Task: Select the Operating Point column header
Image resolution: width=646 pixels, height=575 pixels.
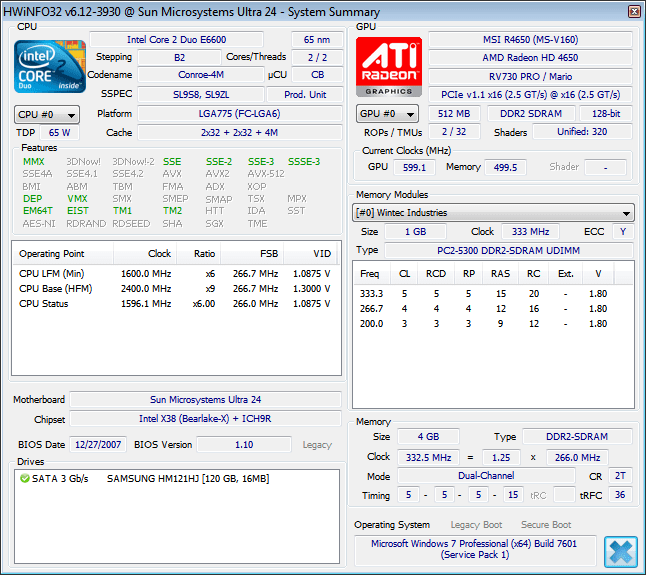Action: pyautogui.click(x=63, y=253)
